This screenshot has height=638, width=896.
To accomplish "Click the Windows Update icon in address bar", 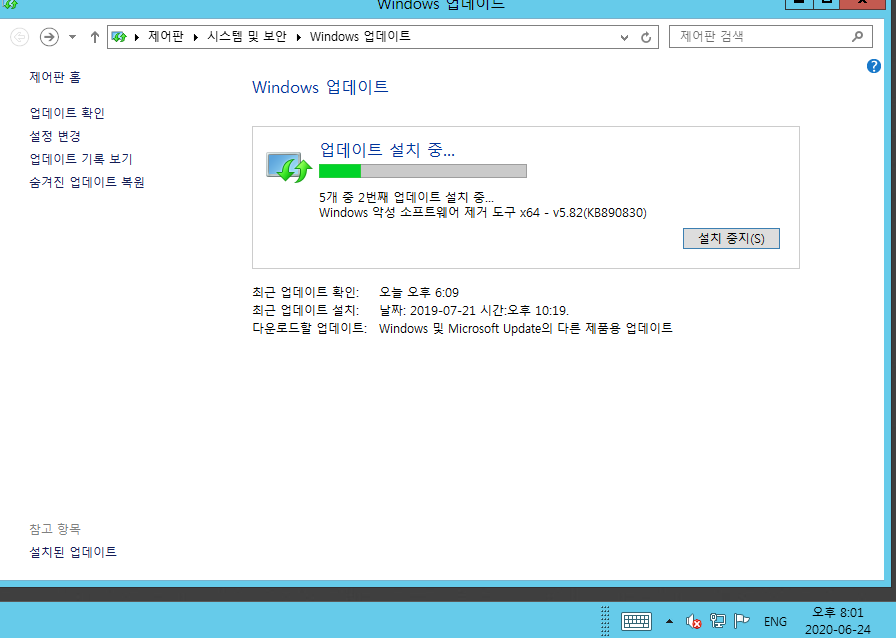I will point(119,37).
